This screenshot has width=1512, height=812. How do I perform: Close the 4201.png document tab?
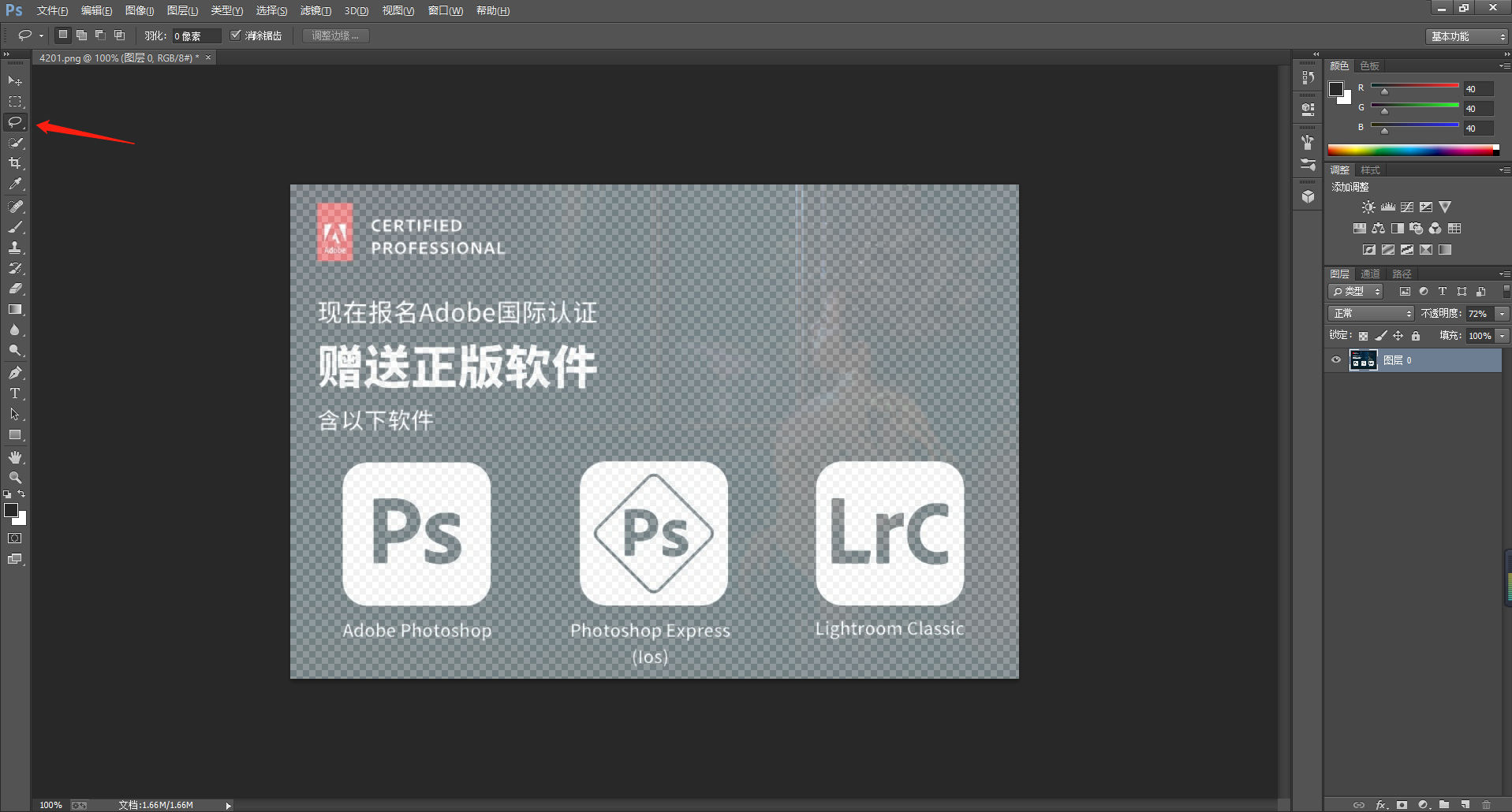coord(208,58)
